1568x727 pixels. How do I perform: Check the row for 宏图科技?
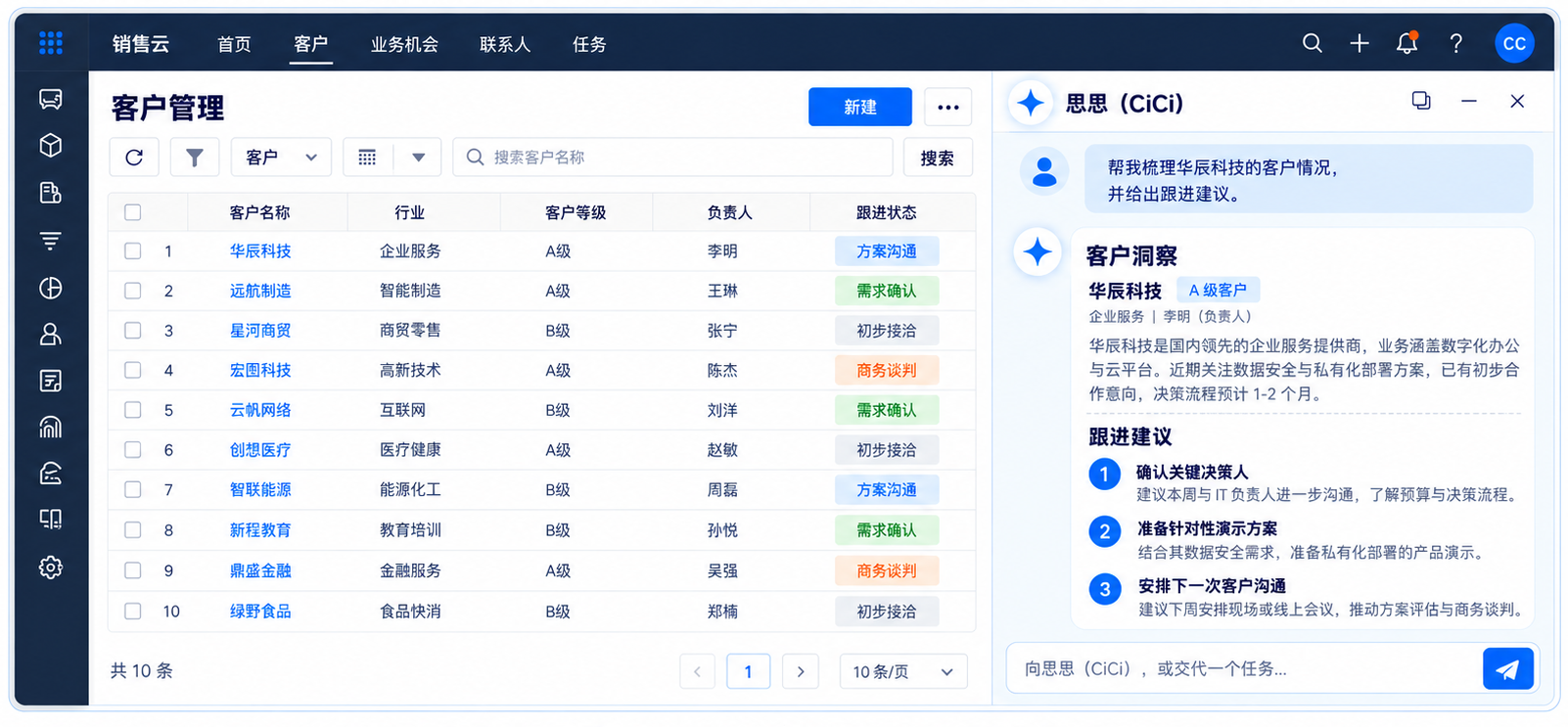coord(133,370)
